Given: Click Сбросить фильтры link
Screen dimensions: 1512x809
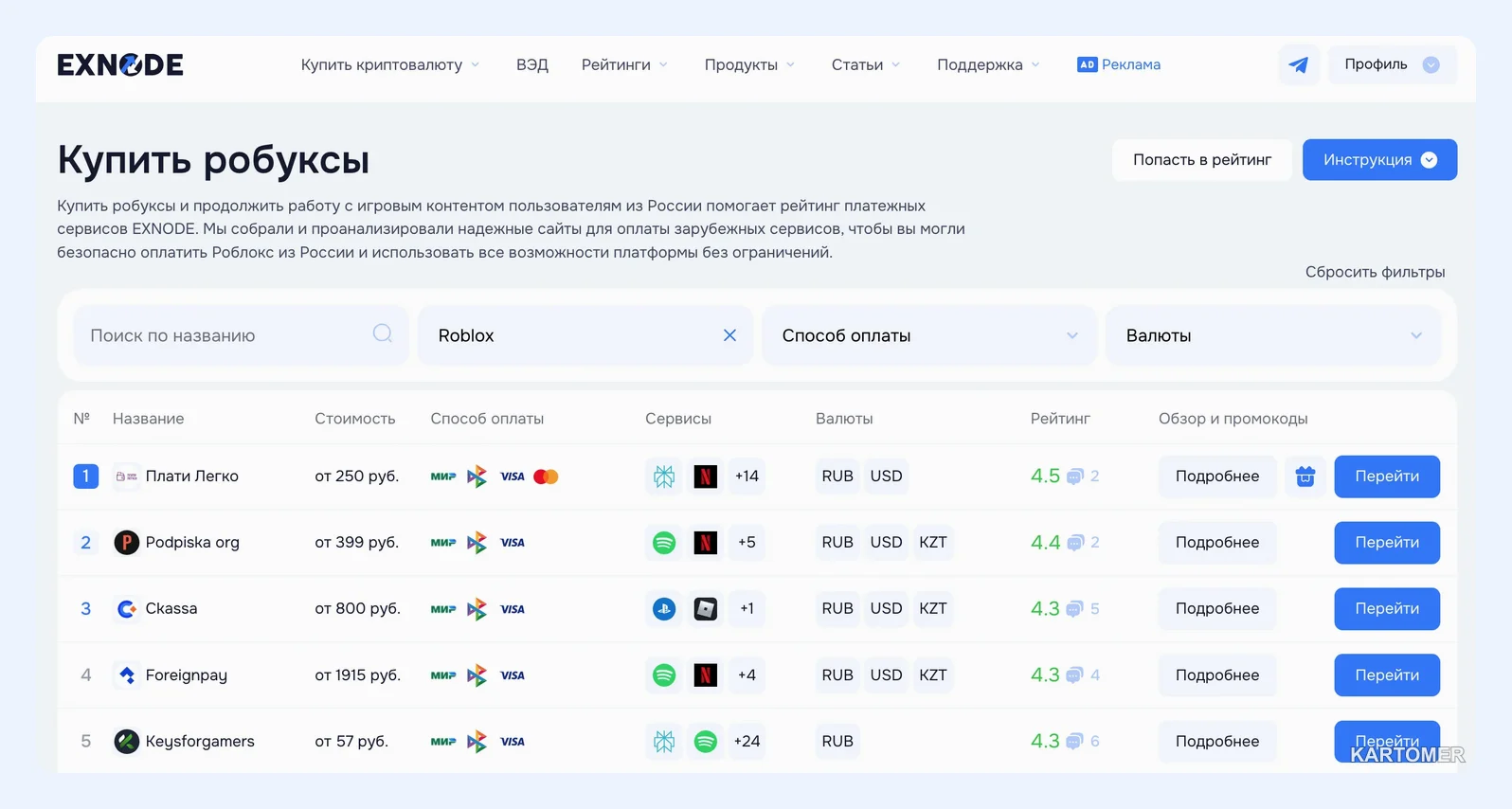Looking at the screenshot, I should pos(1375,272).
